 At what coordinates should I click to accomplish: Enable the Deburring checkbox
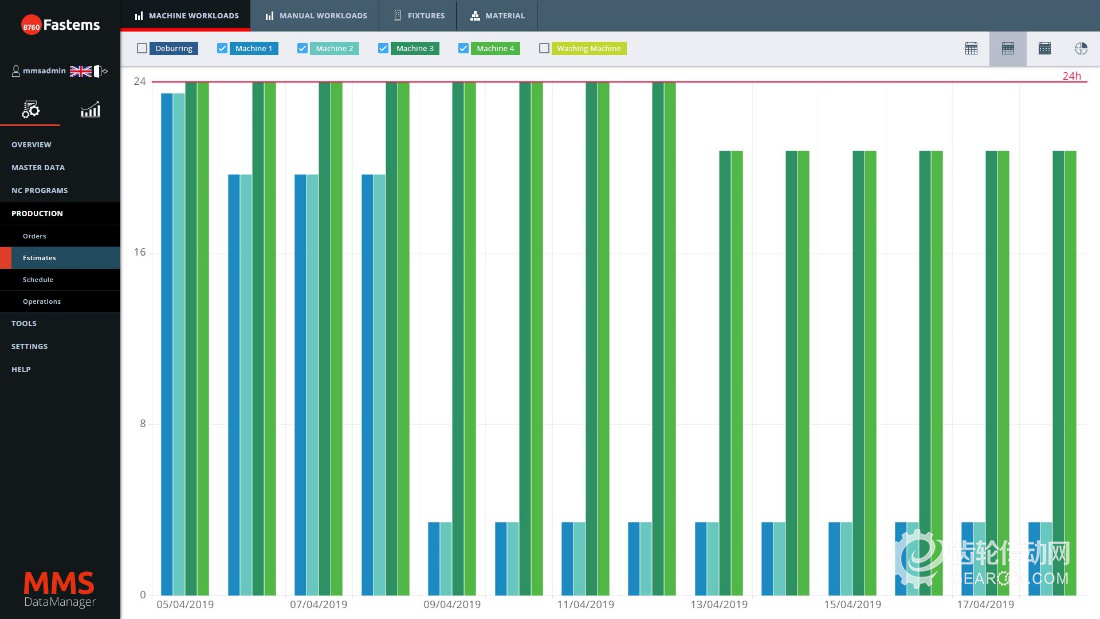[142, 48]
